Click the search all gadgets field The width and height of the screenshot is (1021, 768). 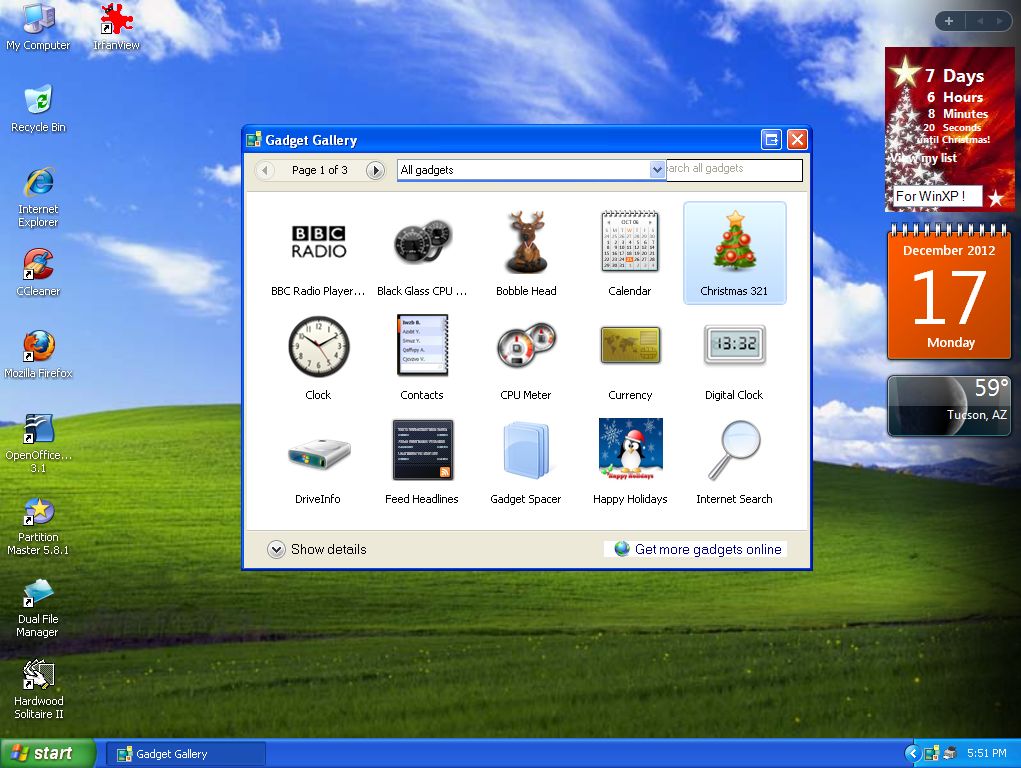click(x=734, y=169)
